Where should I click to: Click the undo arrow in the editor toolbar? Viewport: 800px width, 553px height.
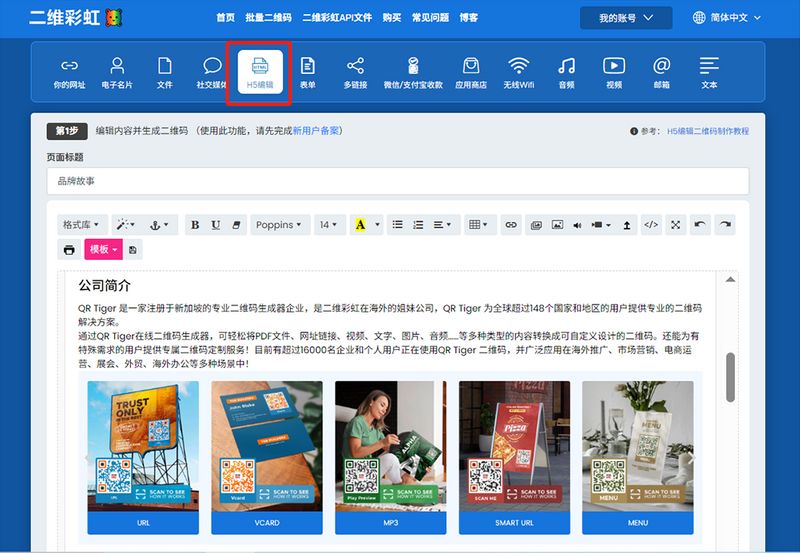[700, 225]
